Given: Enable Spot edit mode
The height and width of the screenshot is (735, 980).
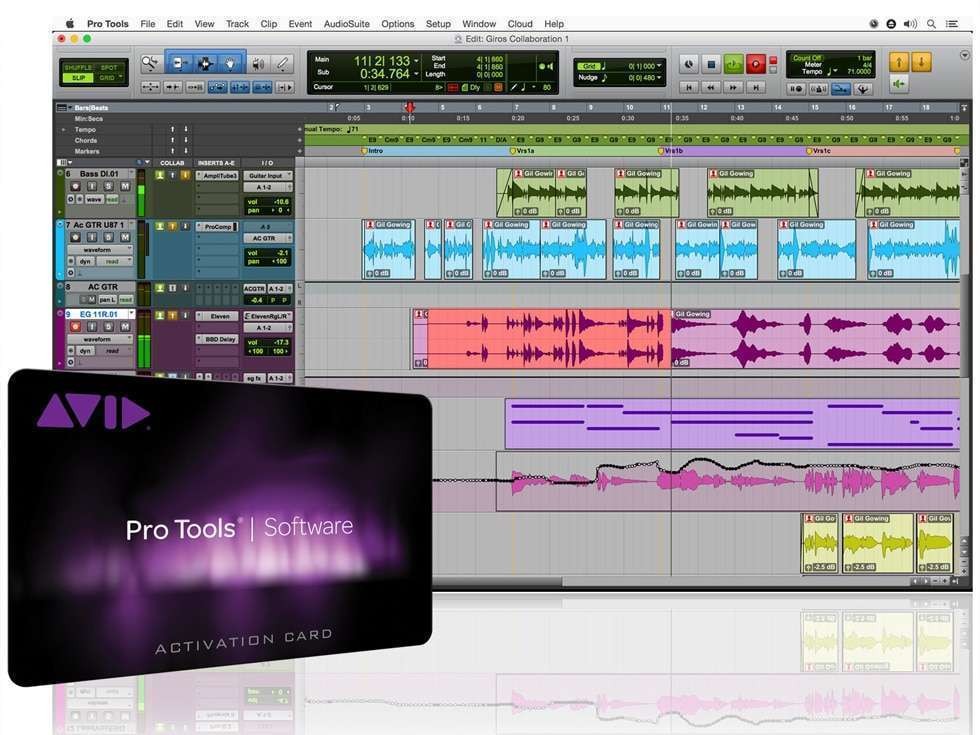Looking at the screenshot, I should point(109,67).
